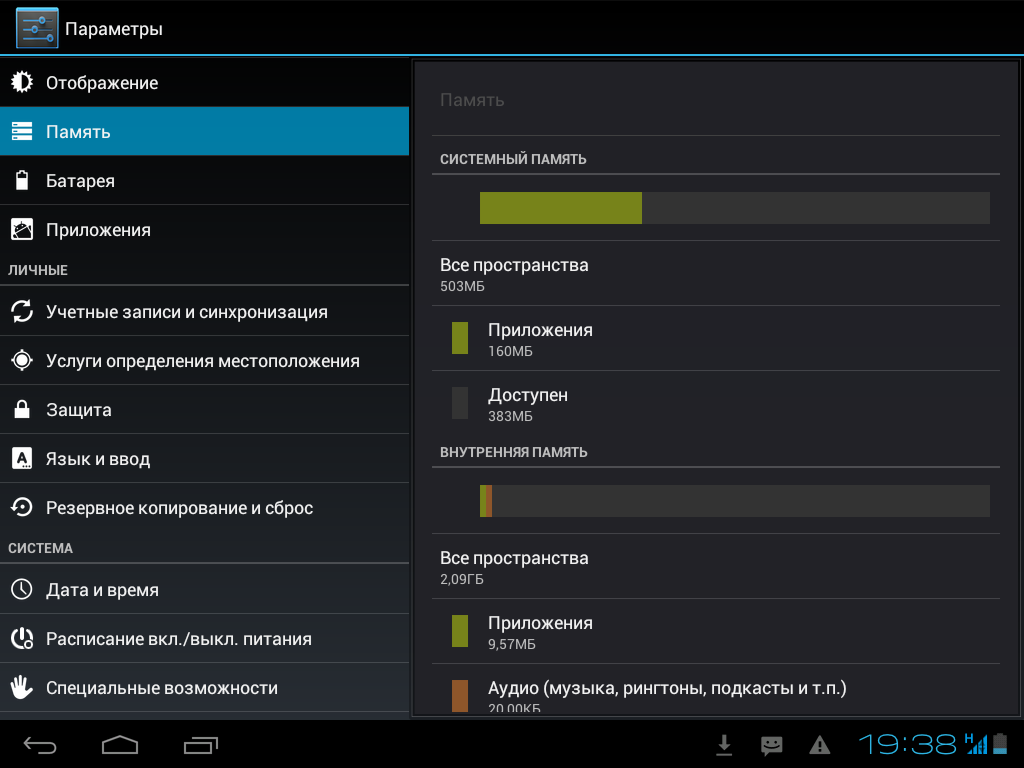This screenshot has width=1024, height=768.
Task: Click the hand accessibility icon
Action: pyautogui.click(x=22, y=688)
